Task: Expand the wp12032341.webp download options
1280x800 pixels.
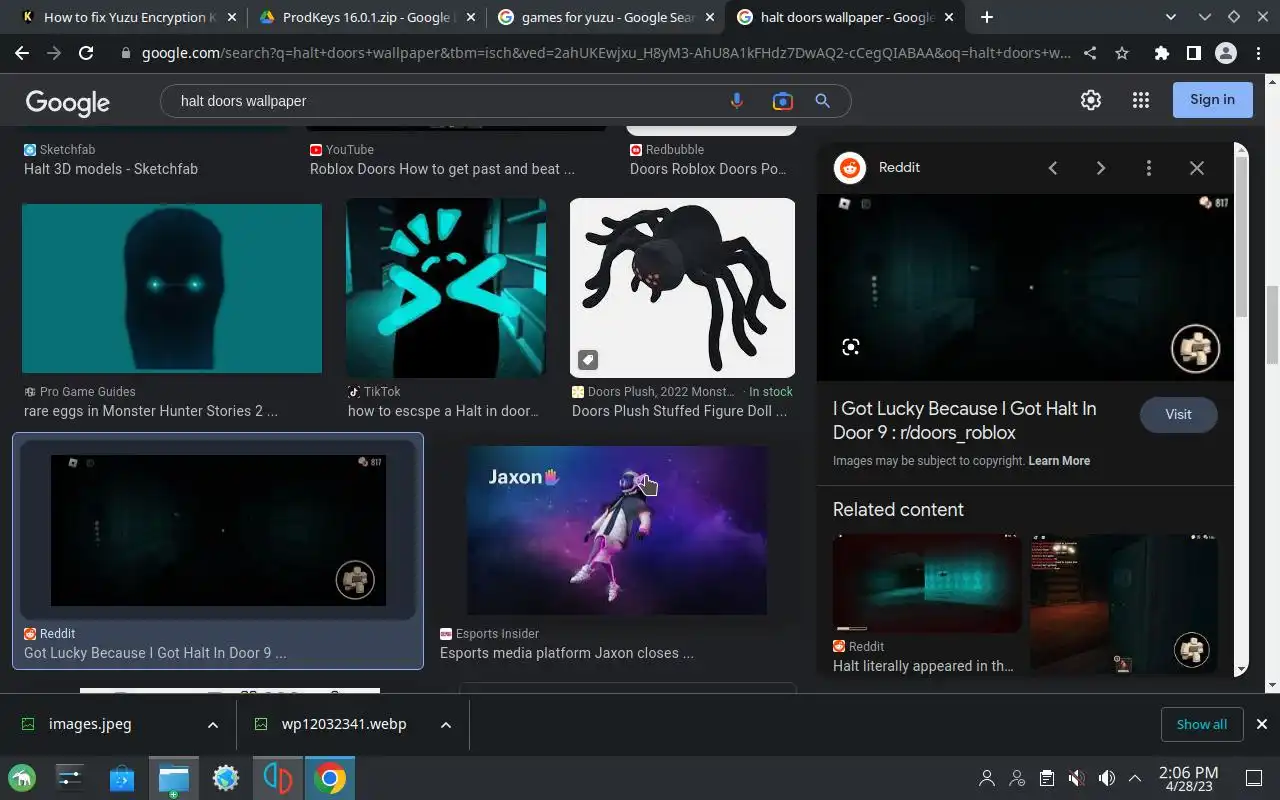Action: click(x=446, y=725)
